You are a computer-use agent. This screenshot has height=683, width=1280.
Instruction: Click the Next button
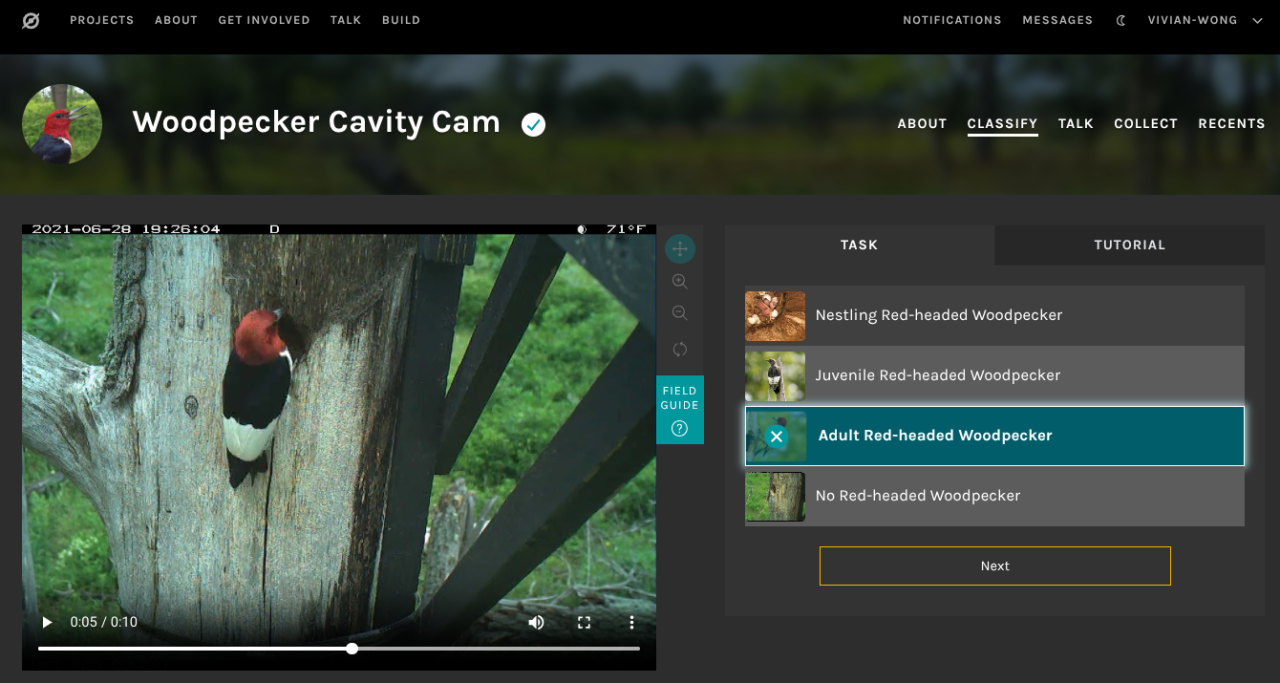click(995, 566)
